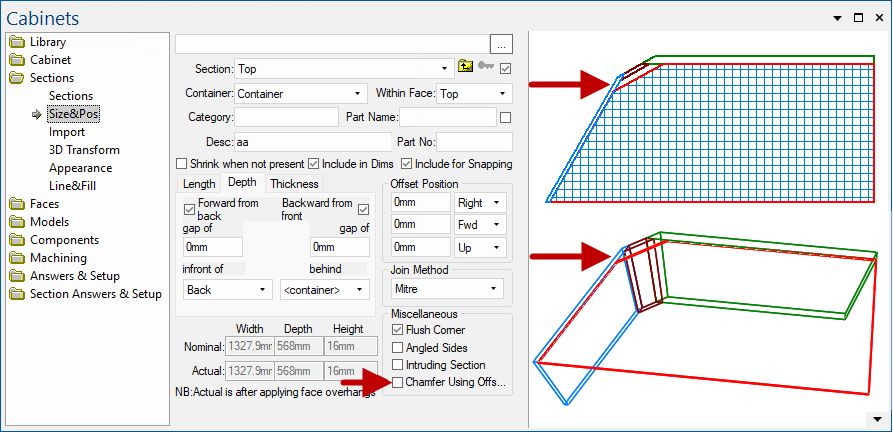Click the Components folder icon

(x=17, y=240)
